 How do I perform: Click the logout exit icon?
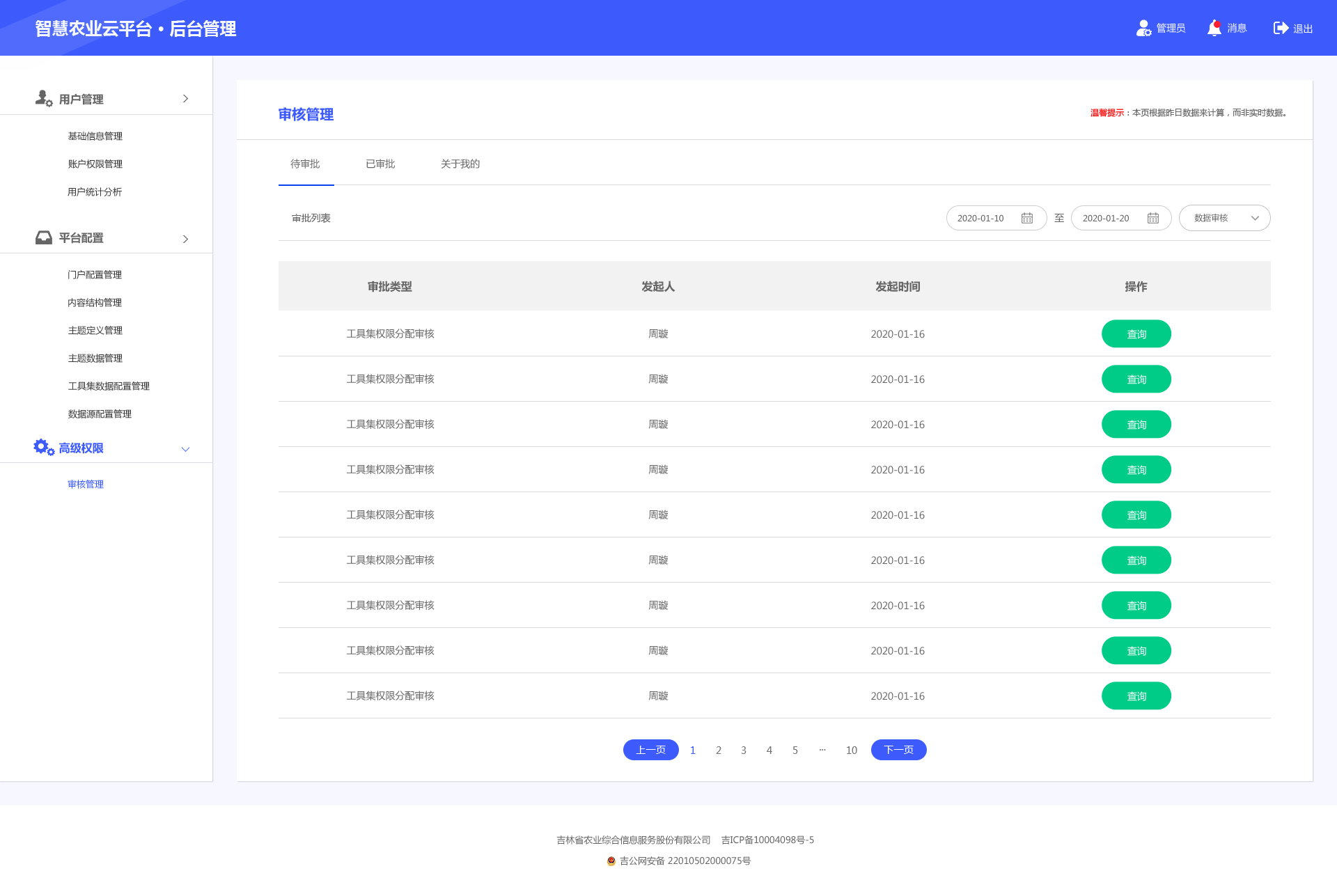pos(1281,28)
